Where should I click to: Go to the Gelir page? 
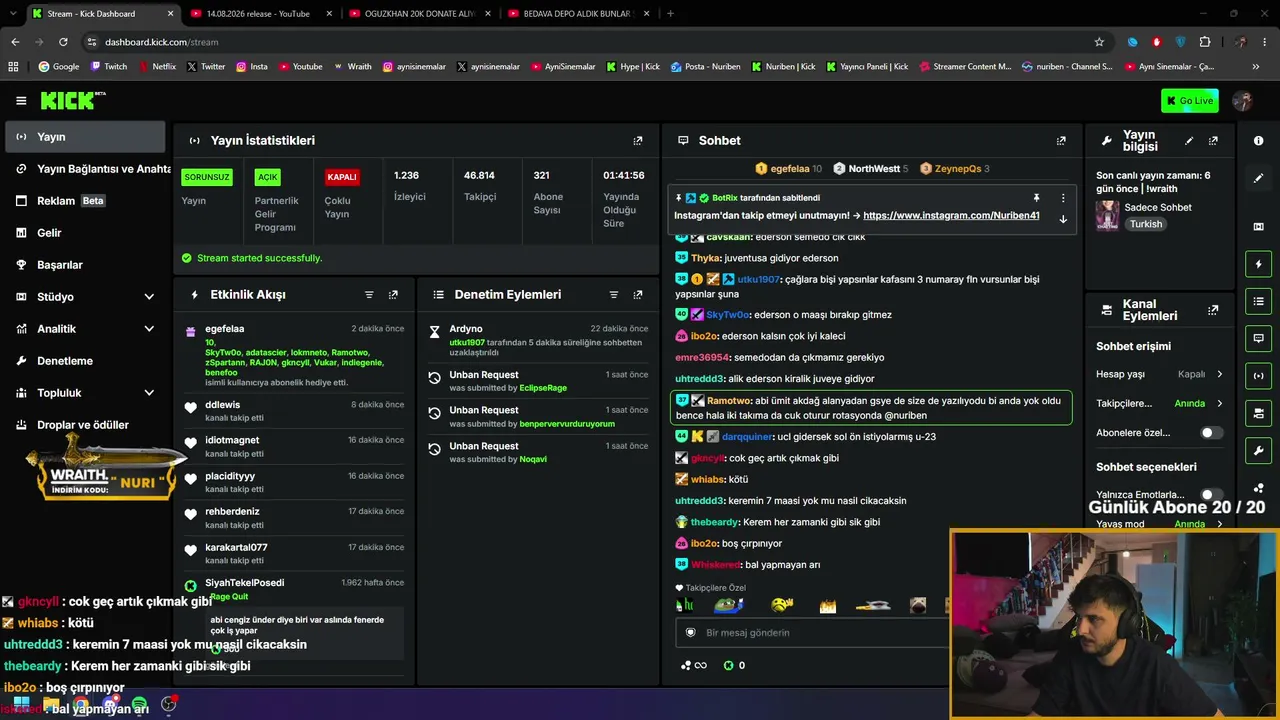pyautogui.click(x=85, y=233)
